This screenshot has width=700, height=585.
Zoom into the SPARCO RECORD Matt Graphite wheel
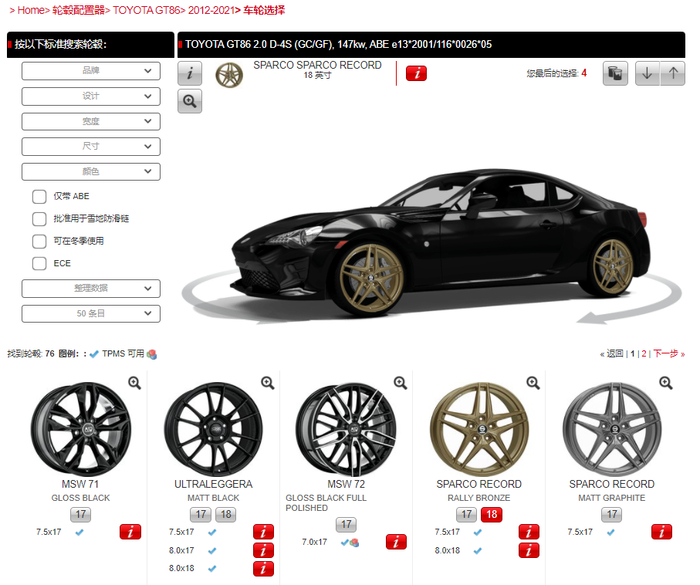[666, 383]
